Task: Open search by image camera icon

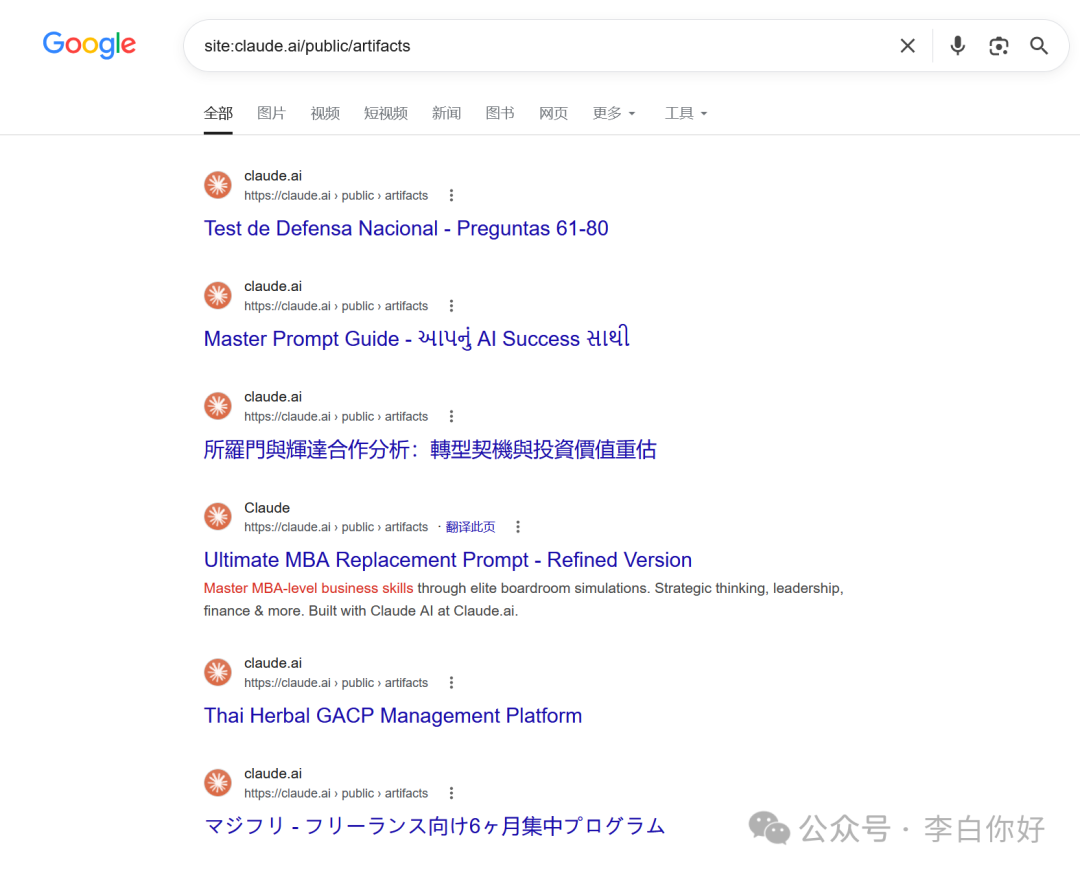Action: click(x=998, y=45)
